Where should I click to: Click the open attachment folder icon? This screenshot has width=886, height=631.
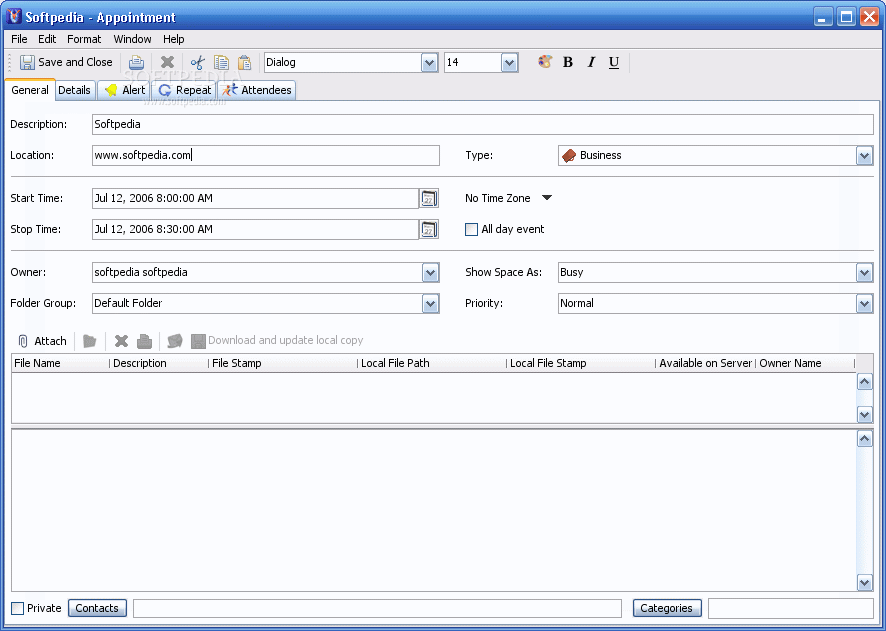pyautogui.click(x=90, y=341)
